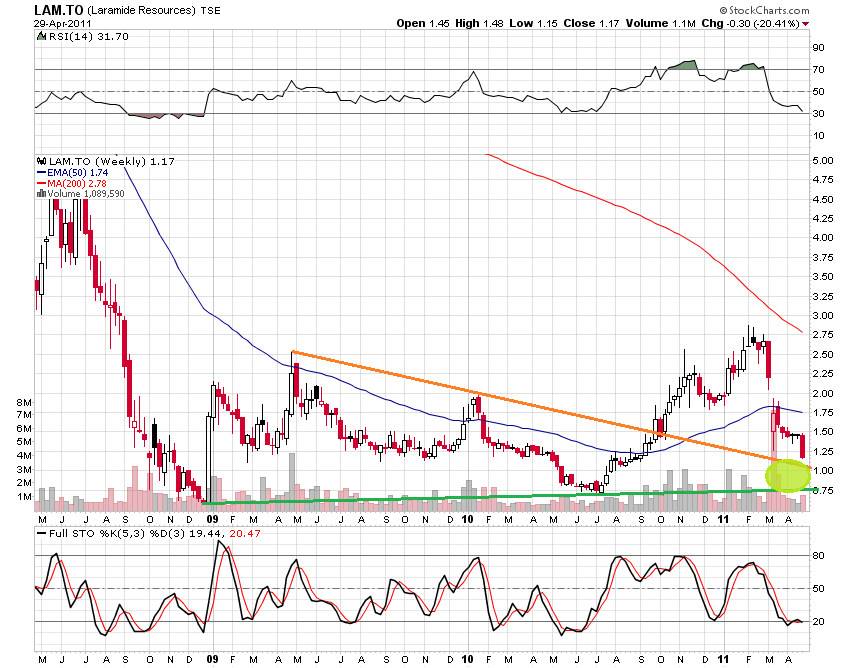Viewport: 850px width, 668px height.
Task: Click the MA(200) 2.78 legend text
Action: tap(77, 183)
